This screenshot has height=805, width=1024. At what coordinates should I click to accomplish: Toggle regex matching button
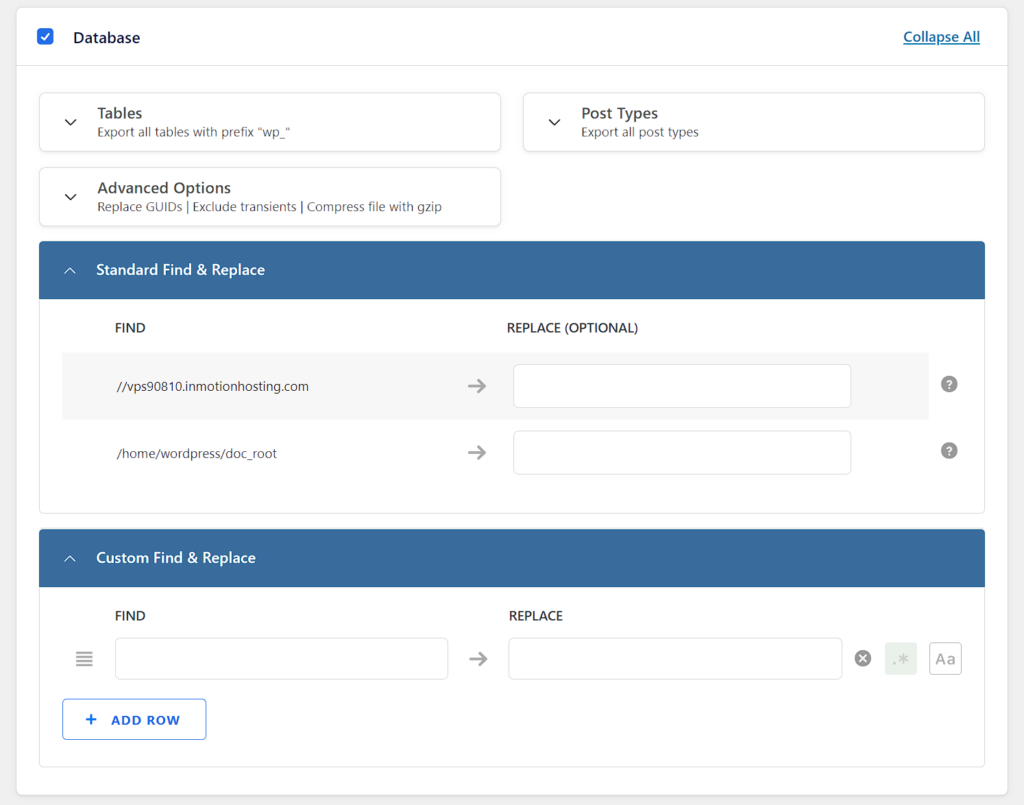pos(900,658)
